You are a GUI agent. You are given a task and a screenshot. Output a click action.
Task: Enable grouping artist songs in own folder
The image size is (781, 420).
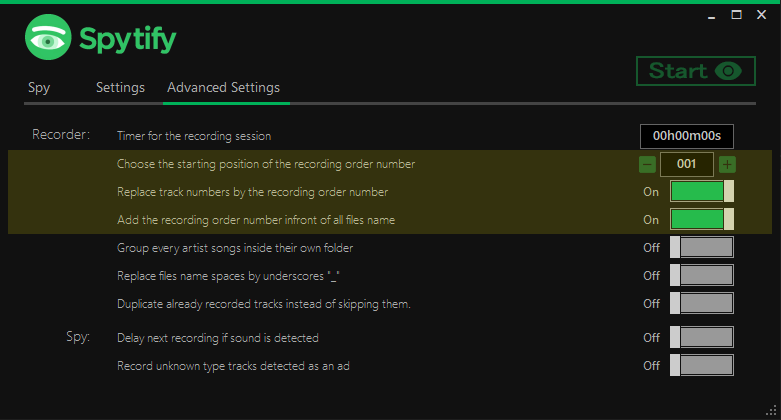(701, 248)
